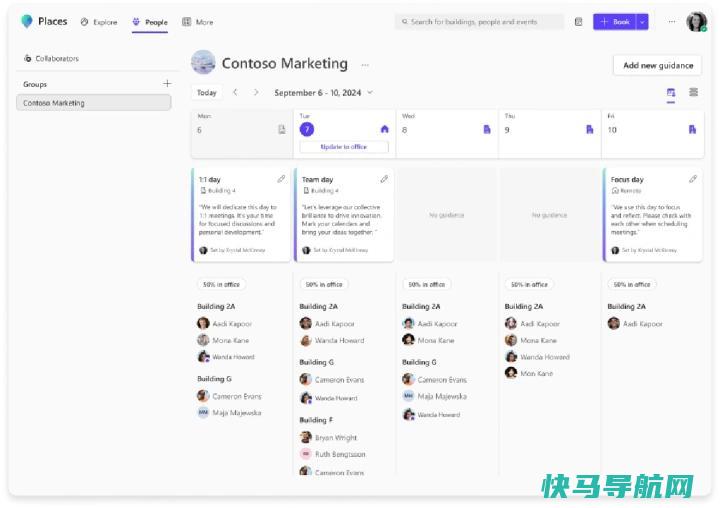Edit the 1:1 day guidance
This screenshot has width=720, height=508.
pos(281,179)
